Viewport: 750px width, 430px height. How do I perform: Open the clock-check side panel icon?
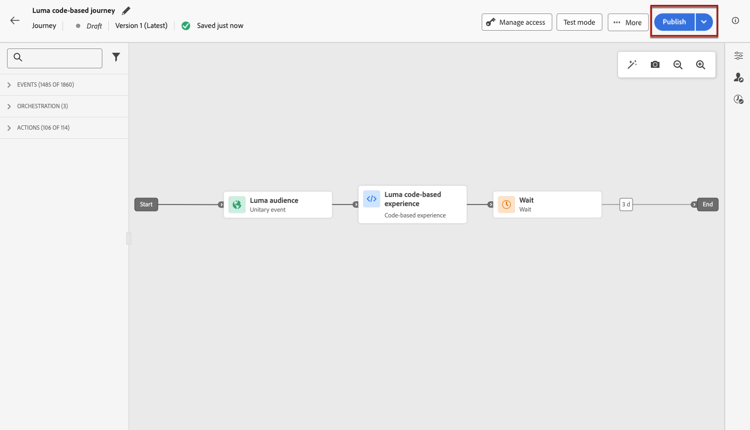point(739,99)
